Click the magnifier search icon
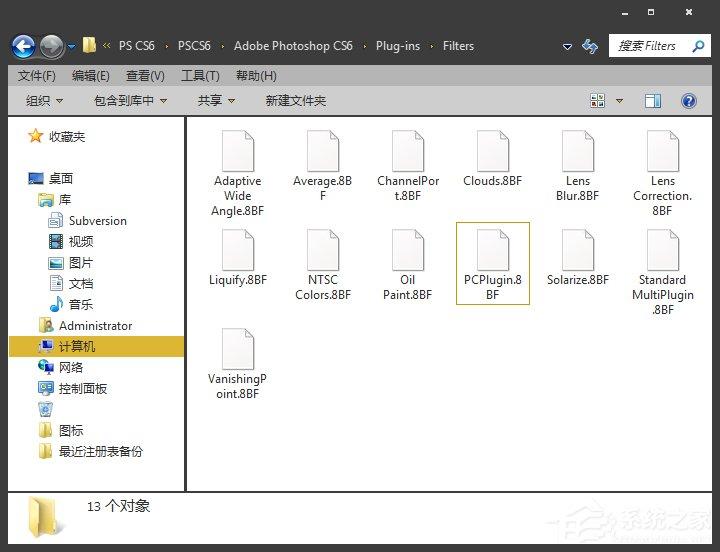The image size is (720, 552). 698,46
